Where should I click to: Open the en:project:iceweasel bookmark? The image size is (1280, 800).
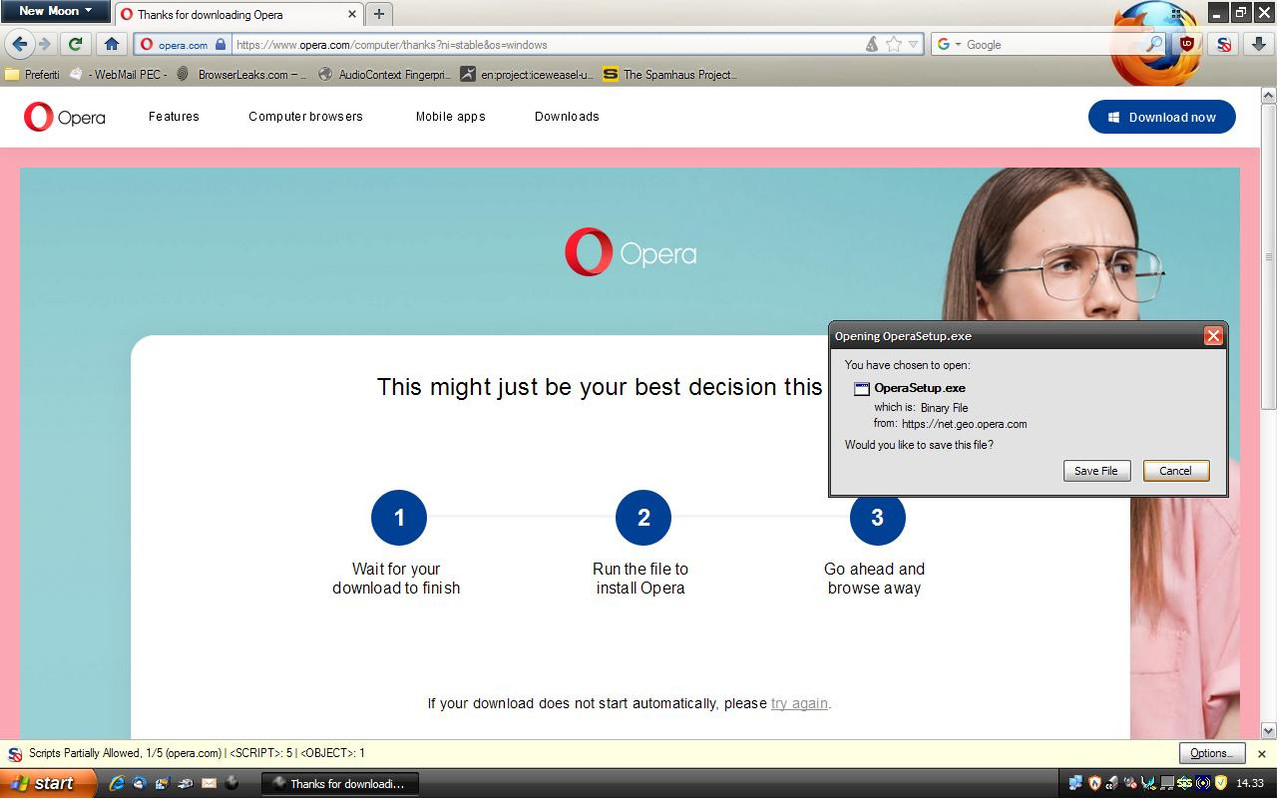click(x=527, y=74)
